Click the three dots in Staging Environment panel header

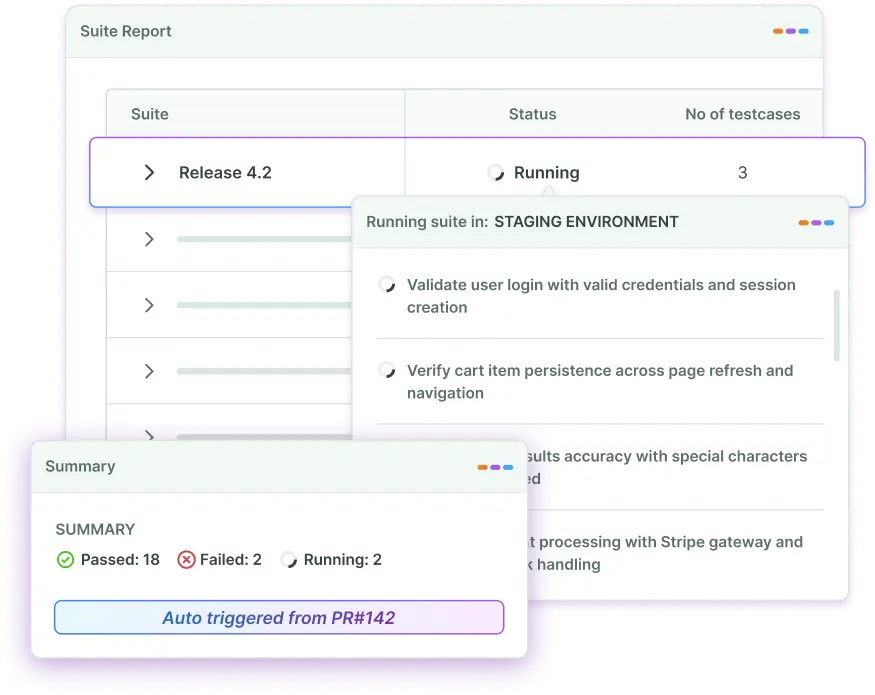[x=815, y=222]
